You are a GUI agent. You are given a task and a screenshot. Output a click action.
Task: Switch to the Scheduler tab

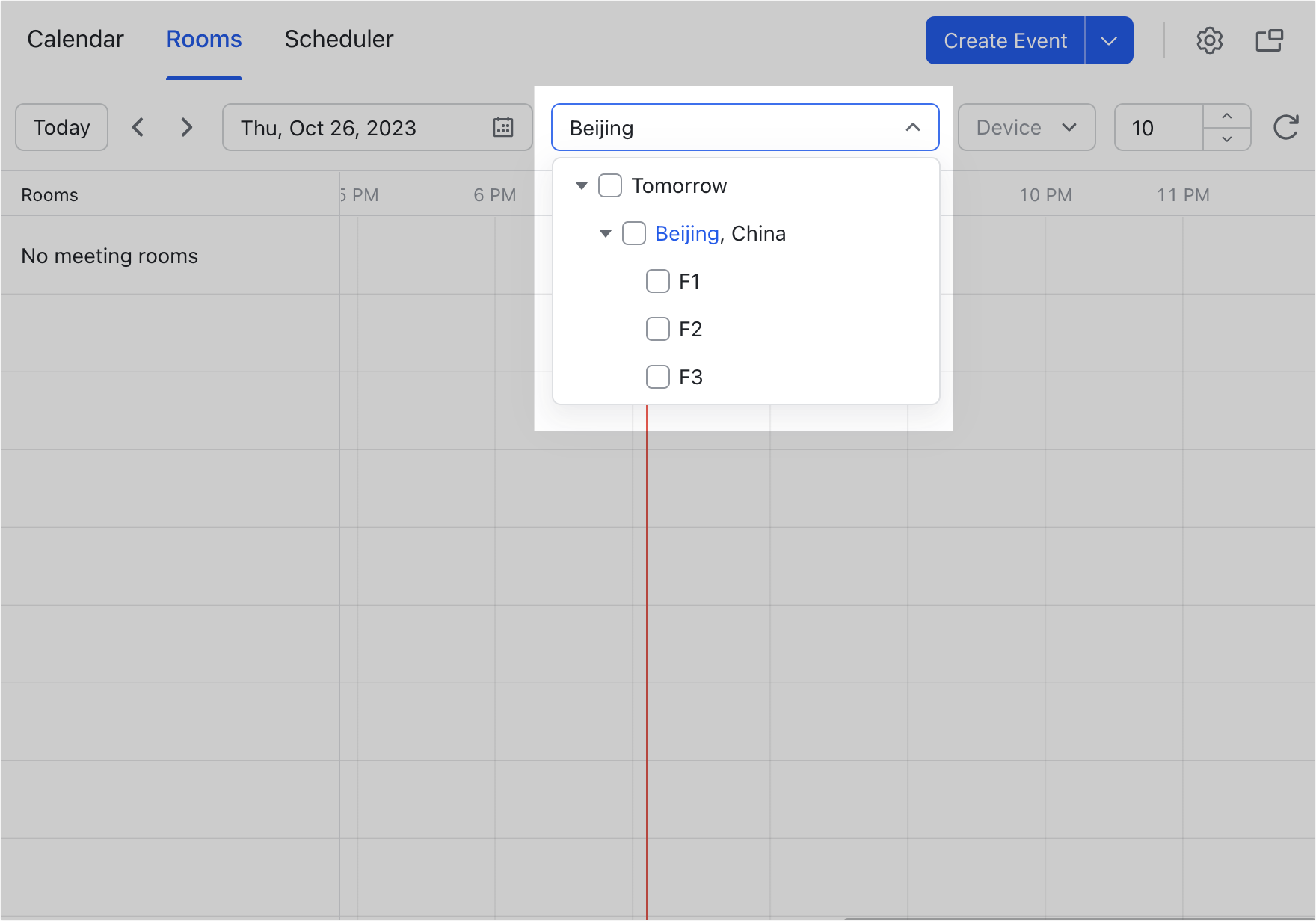(339, 39)
